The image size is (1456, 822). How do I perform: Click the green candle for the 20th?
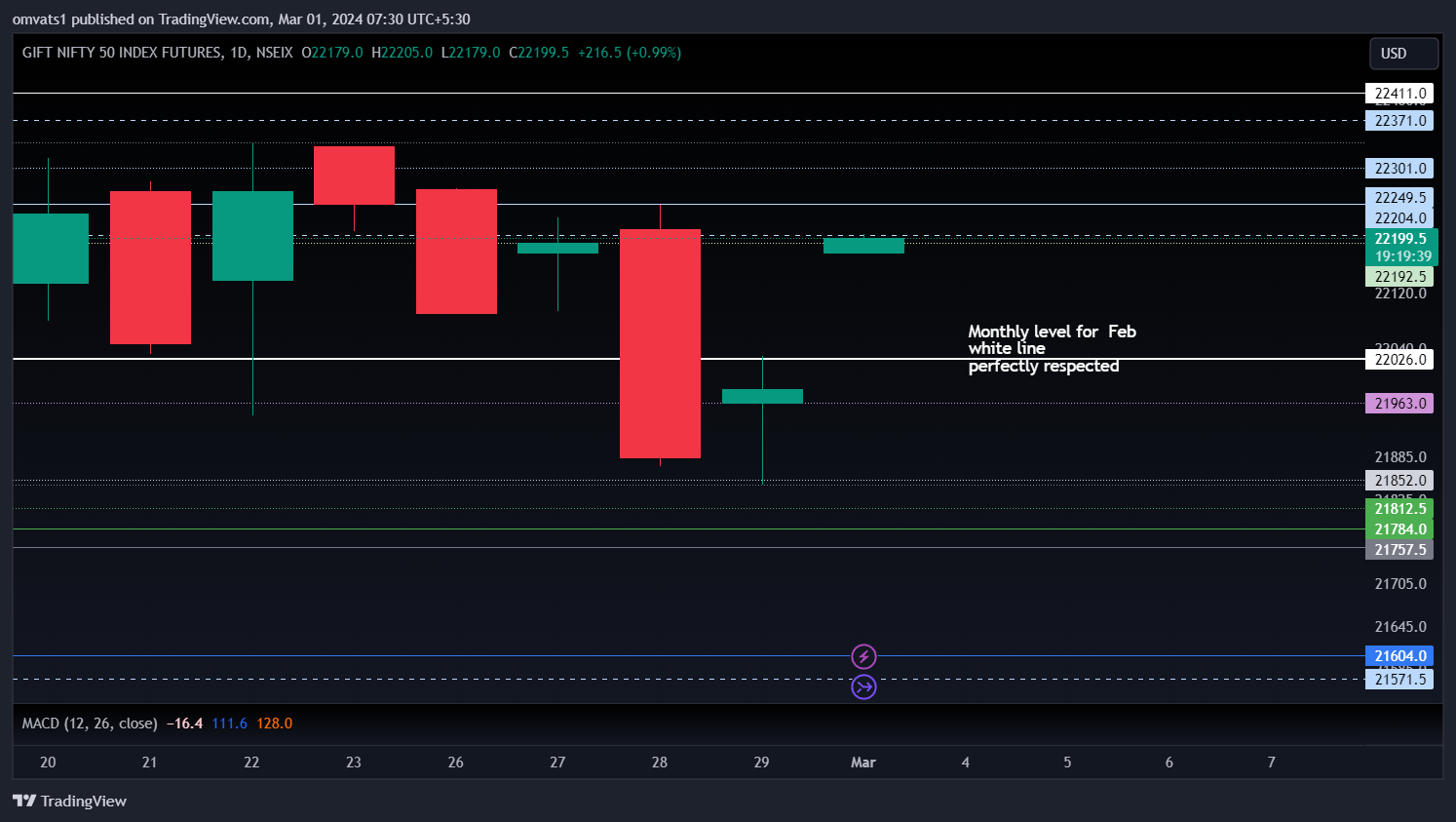pyautogui.click(x=51, y=249)
